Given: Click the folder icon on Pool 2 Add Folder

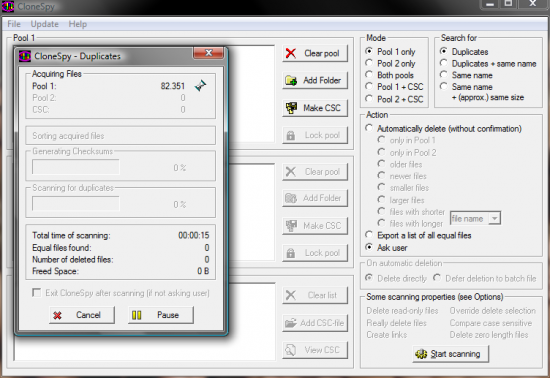Looking at the screenshot, I should click(291, 198).
